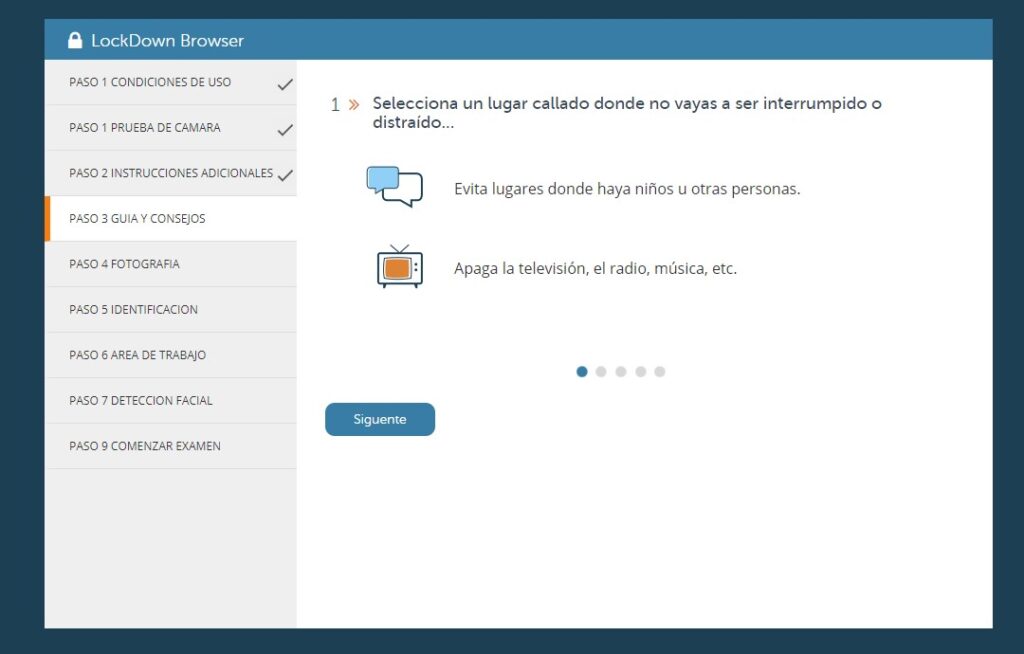Go to the third pagination dot

pos(621,372)
